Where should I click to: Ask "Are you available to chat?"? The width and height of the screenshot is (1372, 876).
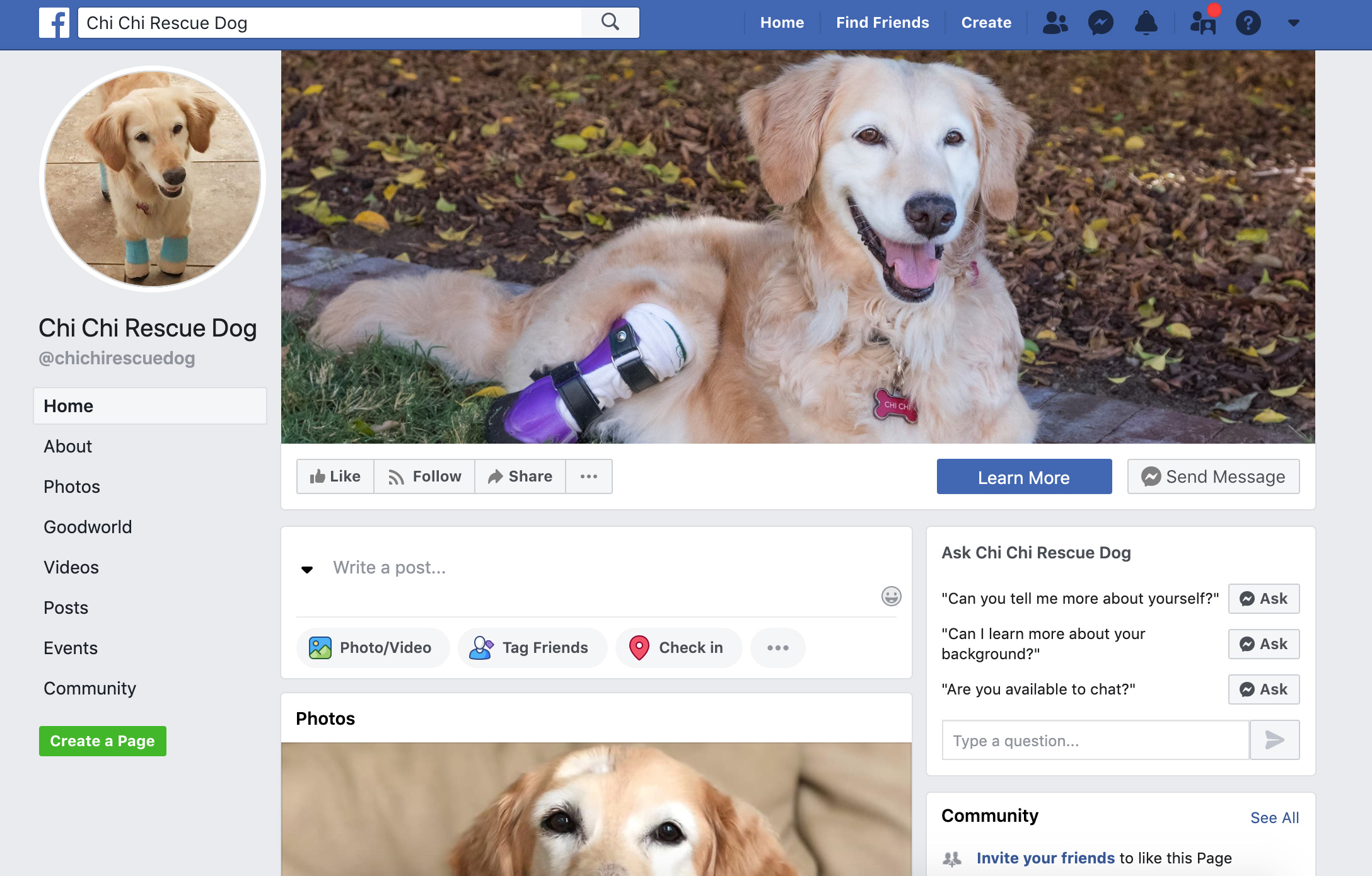pyautogui.click(x=1264, y=689)
